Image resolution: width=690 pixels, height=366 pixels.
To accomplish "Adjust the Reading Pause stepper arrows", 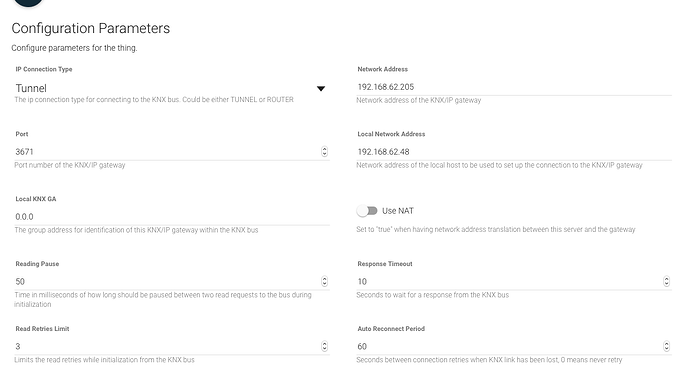I will point(324,282).
